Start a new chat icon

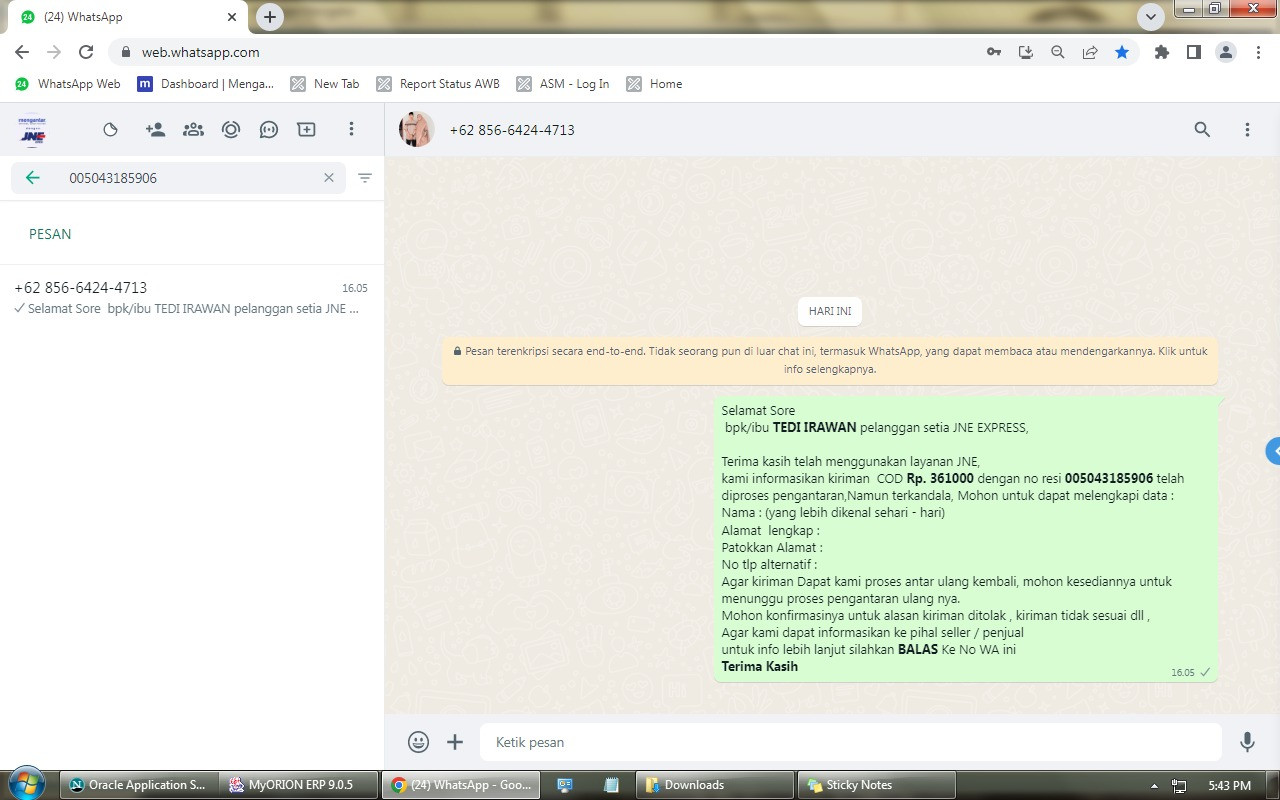[307, 129]
